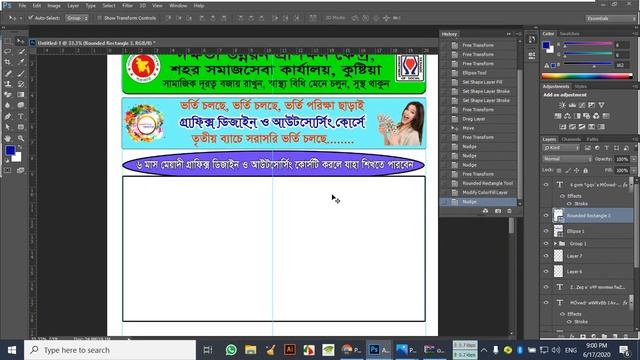This screenshot has width=640, height=360.
Task: Select the Zoom tool
Action: pos(20,138)
